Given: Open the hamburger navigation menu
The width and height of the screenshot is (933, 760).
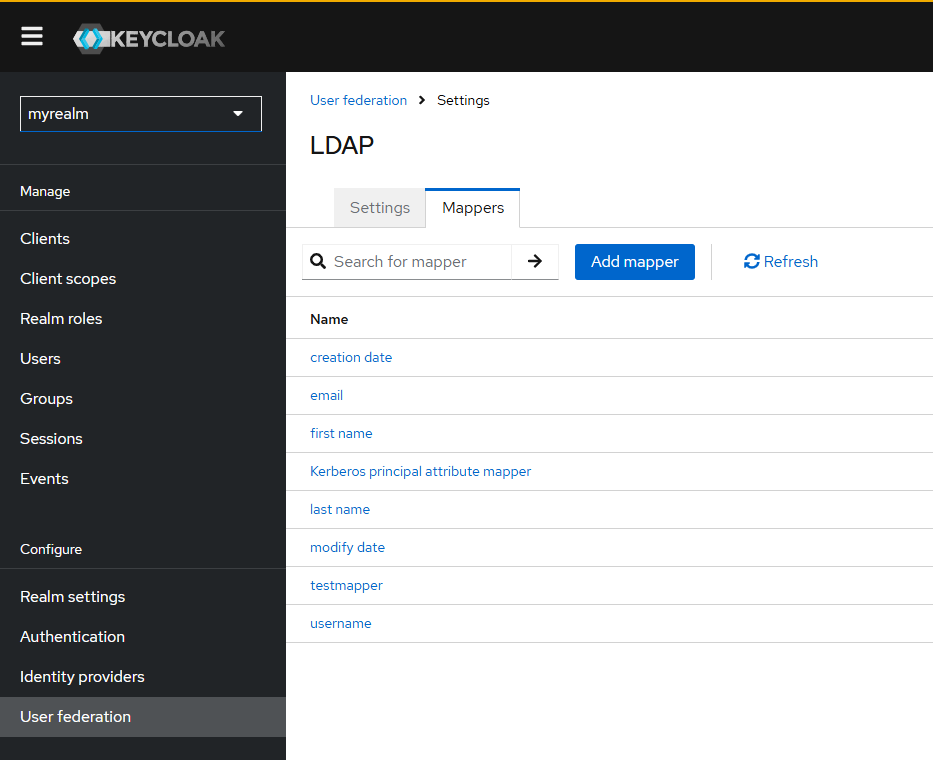Looking at the screenshot, I should pos(32,36).
